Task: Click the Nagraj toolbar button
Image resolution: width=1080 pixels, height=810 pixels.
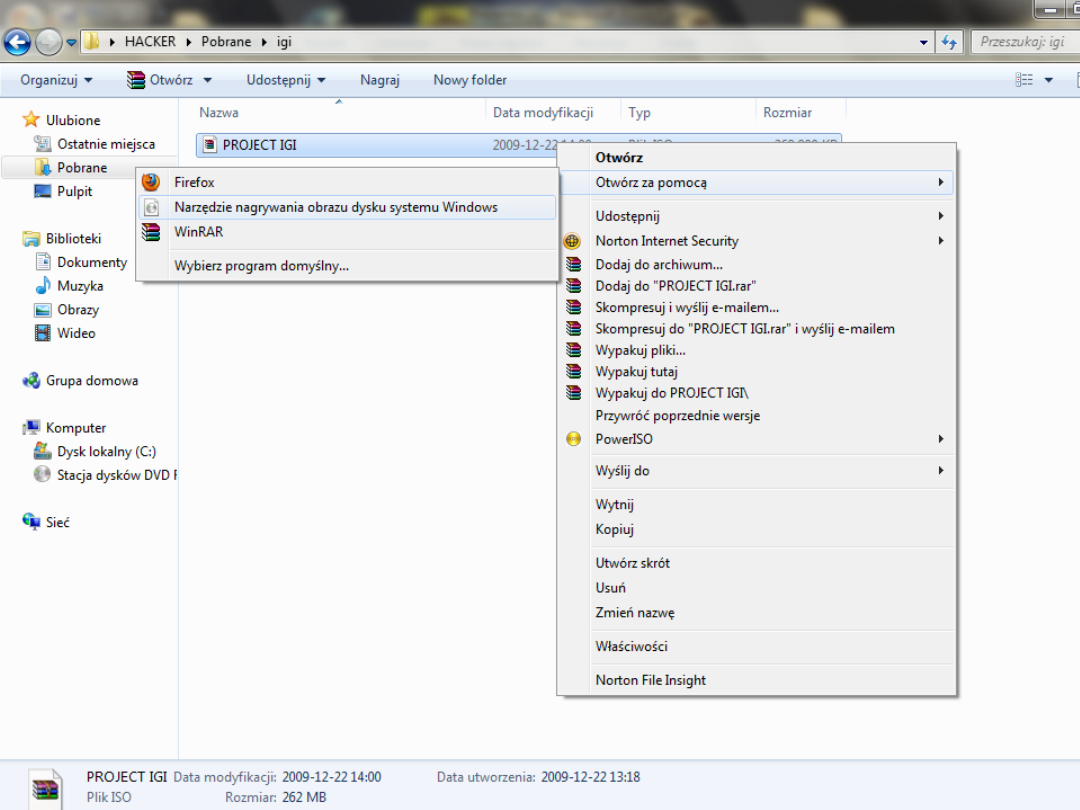Action: (380, 80)
